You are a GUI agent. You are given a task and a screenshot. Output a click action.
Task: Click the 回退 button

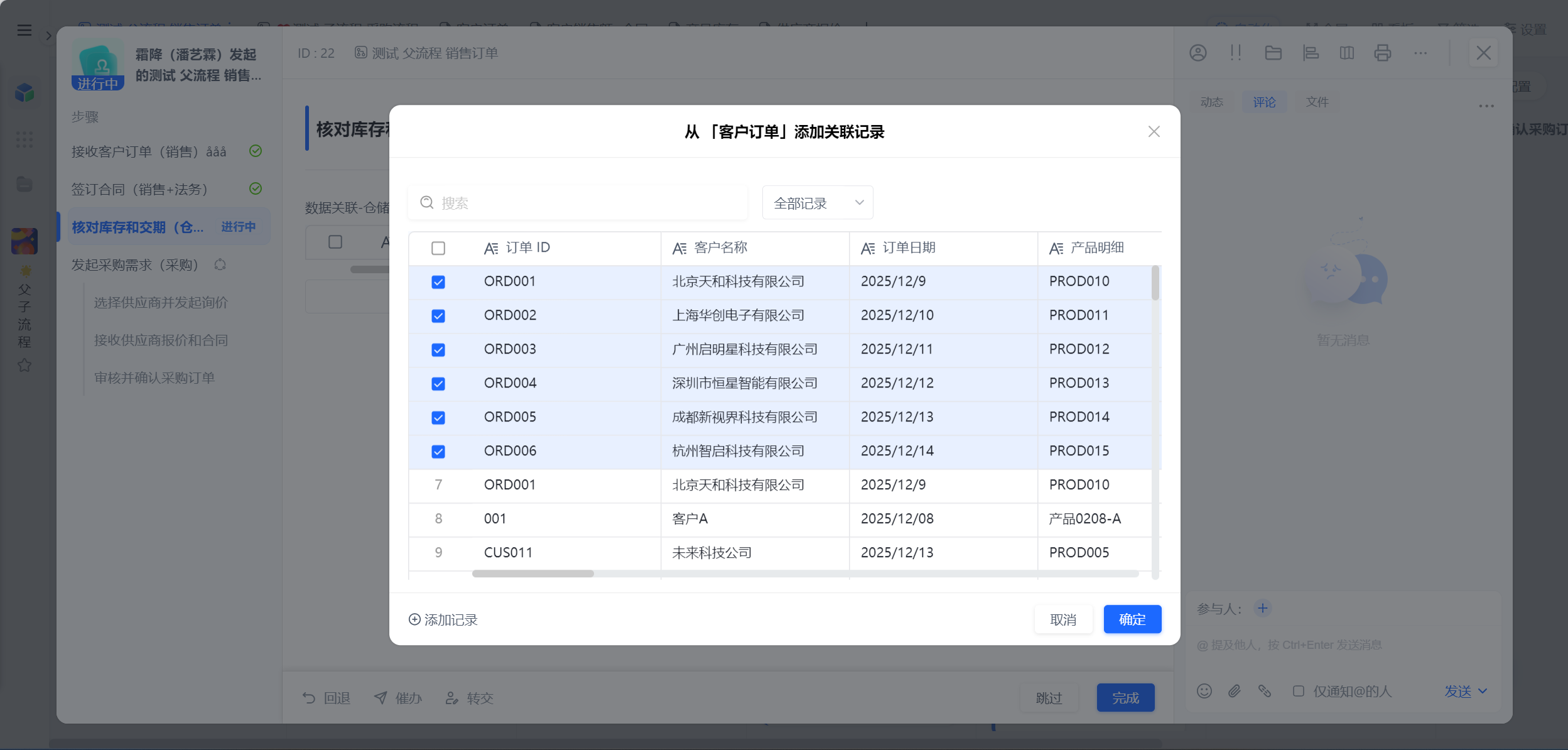point(326,698)
